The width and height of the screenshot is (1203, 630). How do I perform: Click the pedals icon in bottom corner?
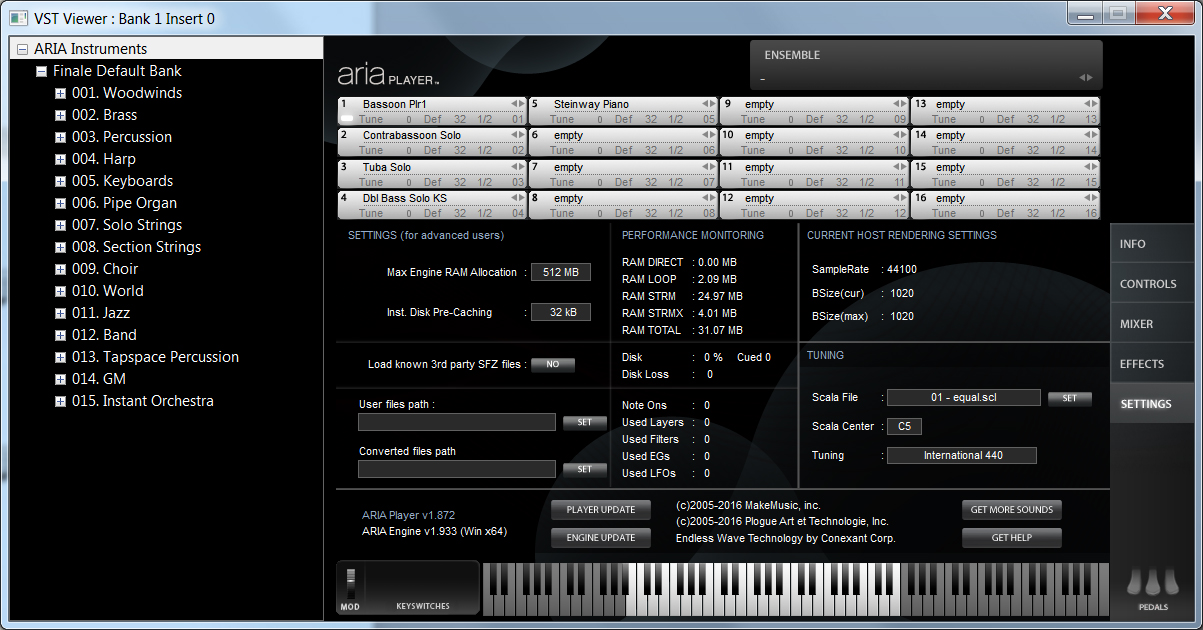pyautogui.click(x=1152, y=585)
